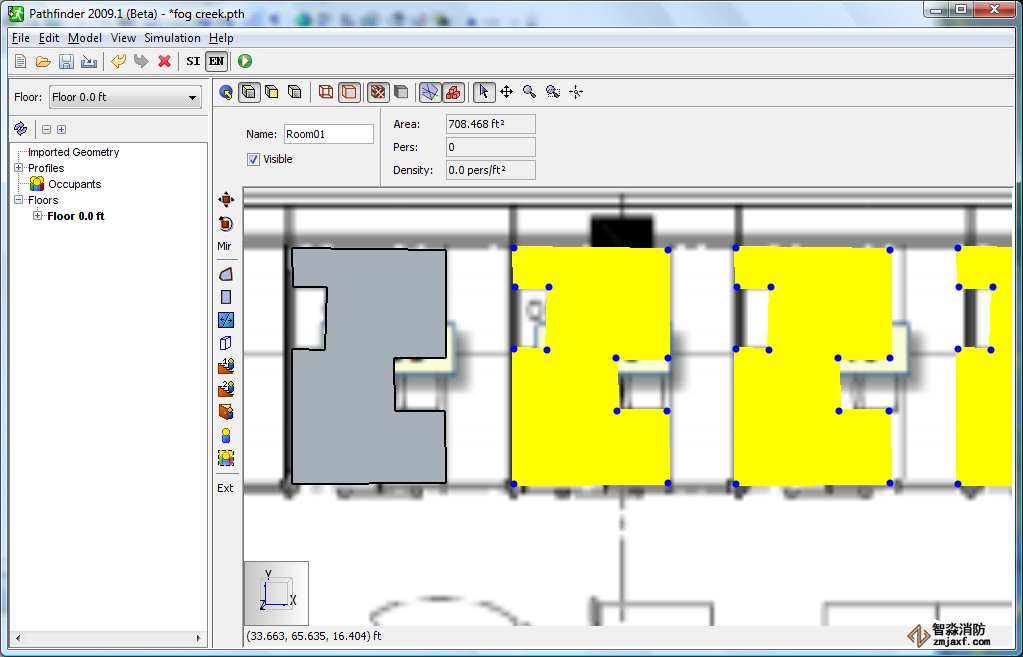Activate the Rotate objects tool

(226, 223)
